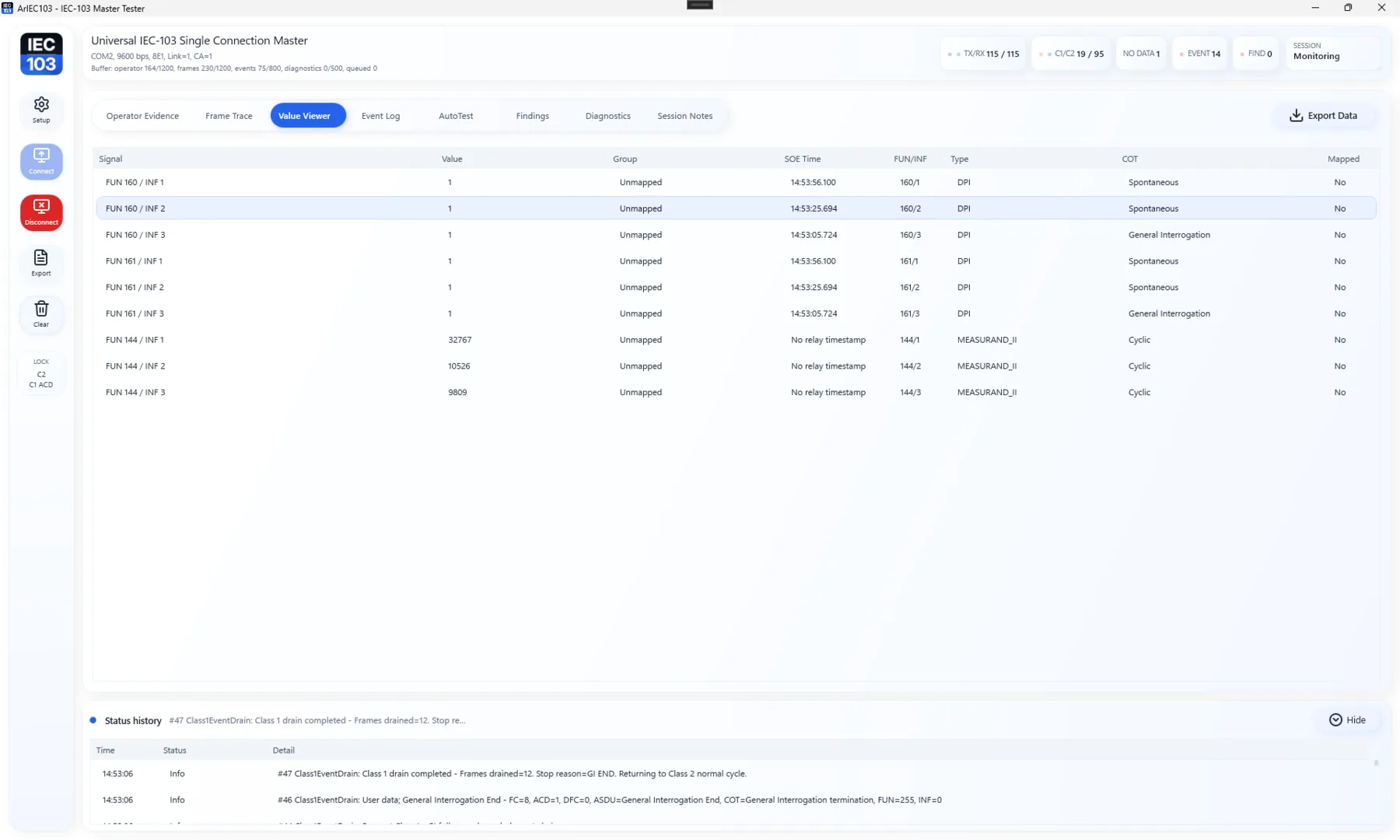Select status entry #46 General Interrogation End

coord(731,800)
